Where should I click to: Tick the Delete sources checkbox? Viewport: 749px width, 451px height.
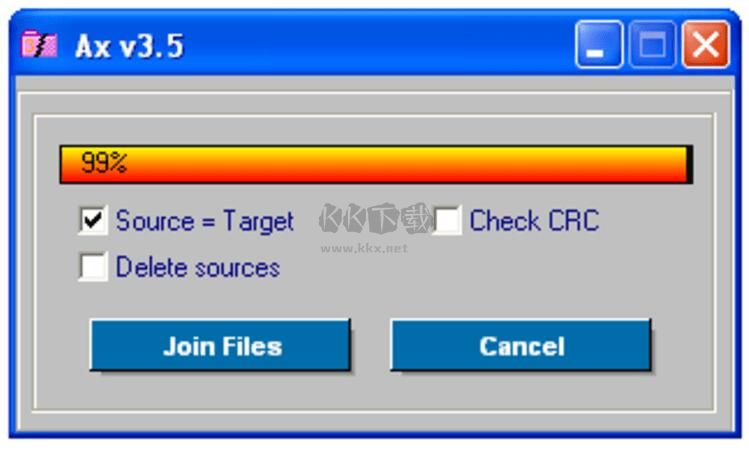(x=93, y=267)
